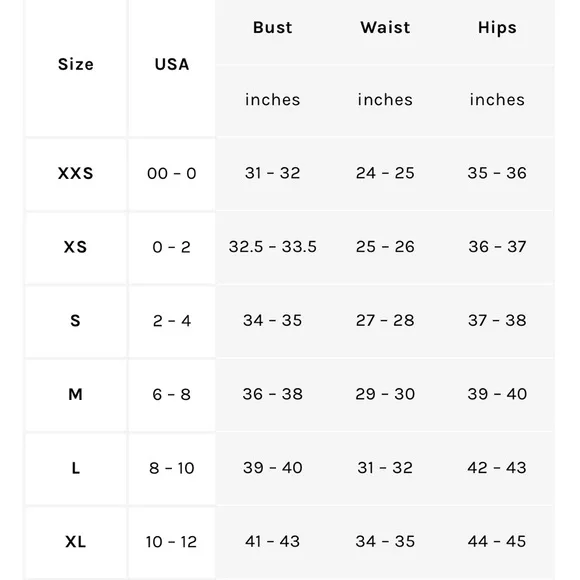
Task: Select the XS size row label
Action: 76,247
